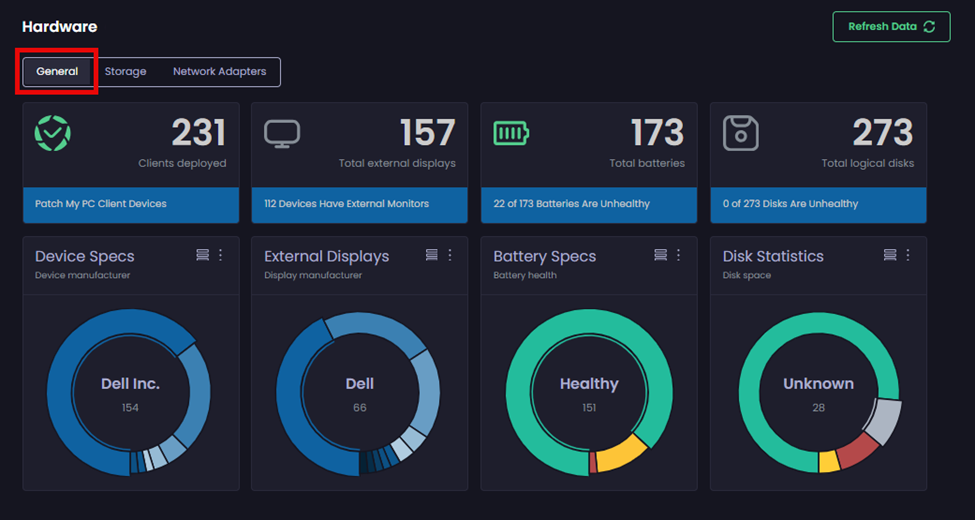Viewport: 975px width, 520px height.
Task: Click the external displays monitor icon
Action: coord(282,133)
